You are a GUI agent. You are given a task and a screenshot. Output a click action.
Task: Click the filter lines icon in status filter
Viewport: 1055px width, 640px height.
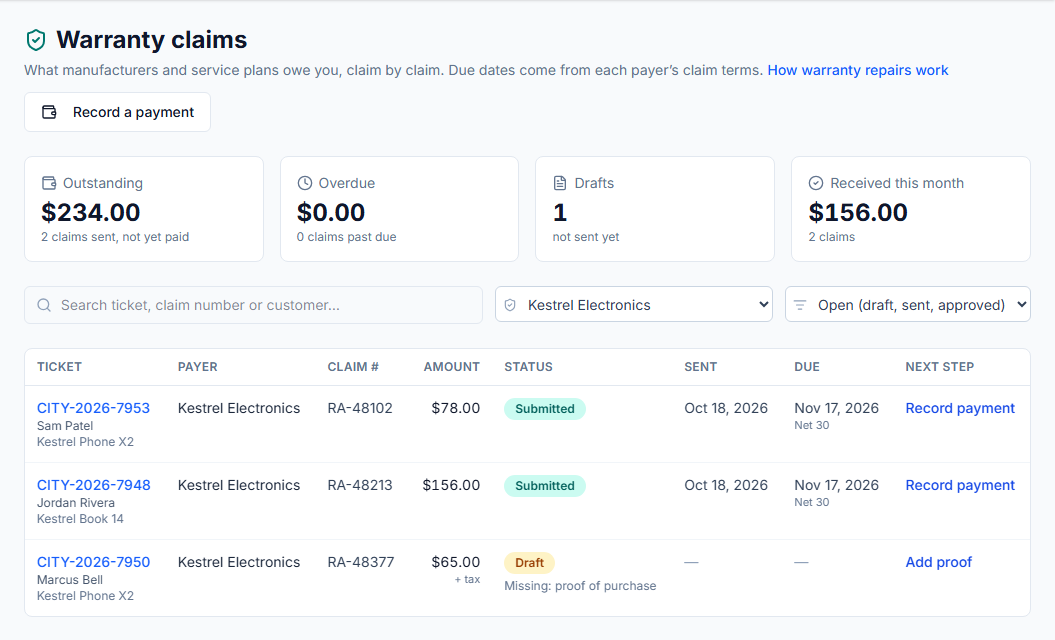(x=800, y=305)
